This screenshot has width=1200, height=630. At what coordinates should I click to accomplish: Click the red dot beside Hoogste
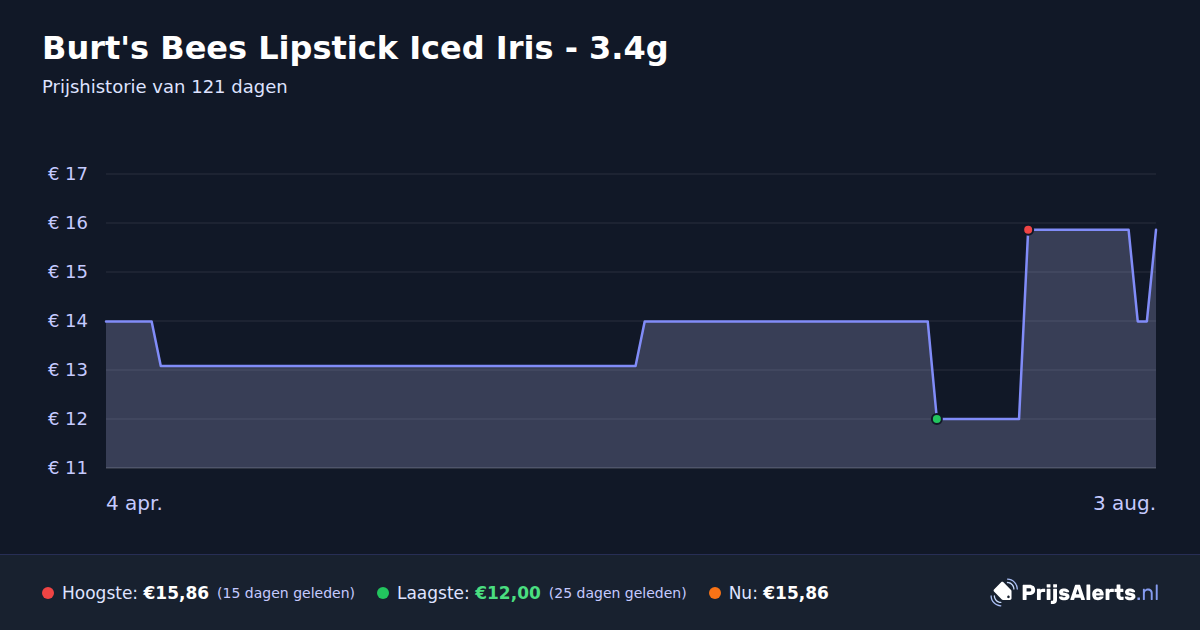tap(48, 593)
